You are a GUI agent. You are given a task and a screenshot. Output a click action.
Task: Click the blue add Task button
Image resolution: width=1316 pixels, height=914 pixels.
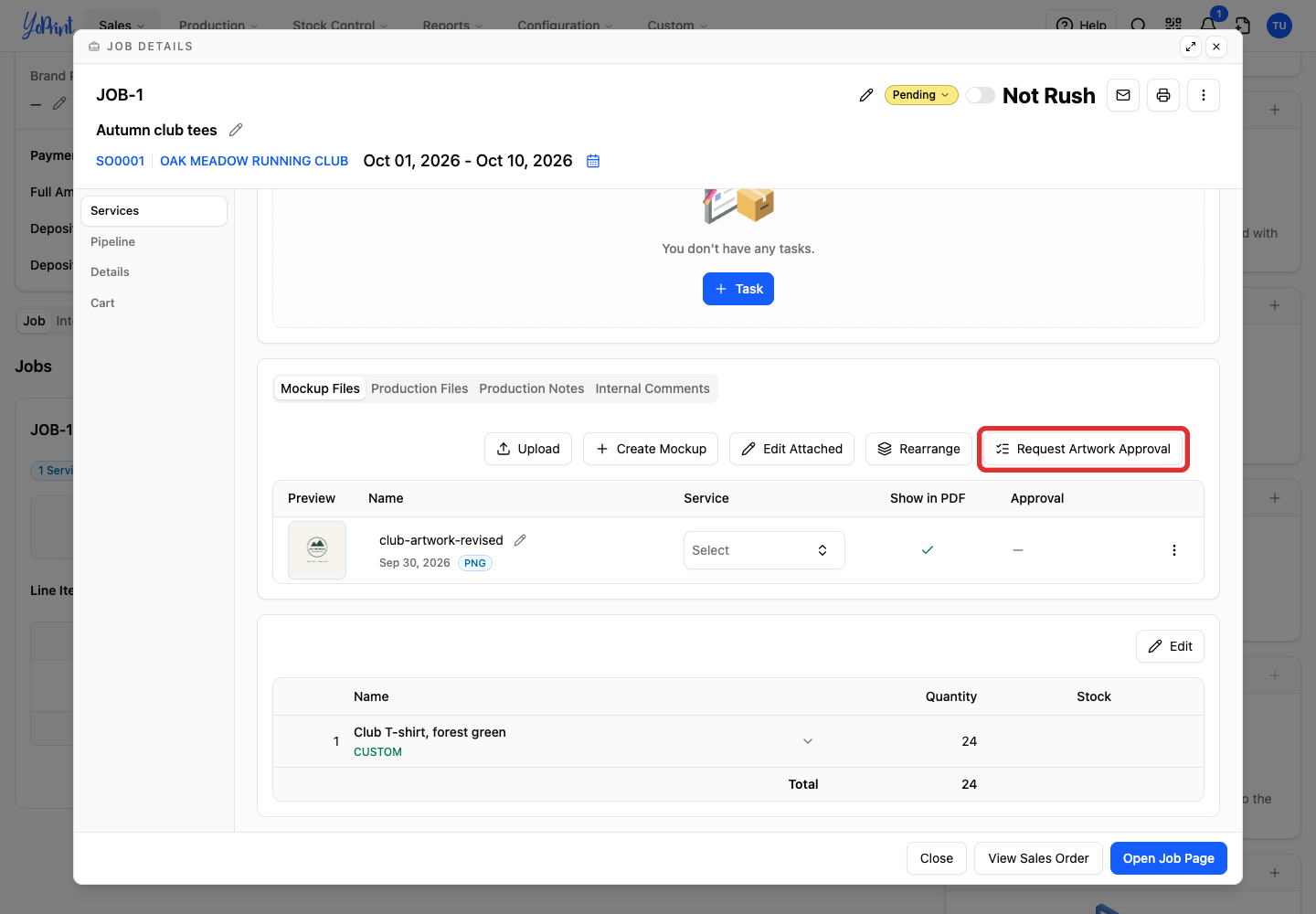(738, 289)
